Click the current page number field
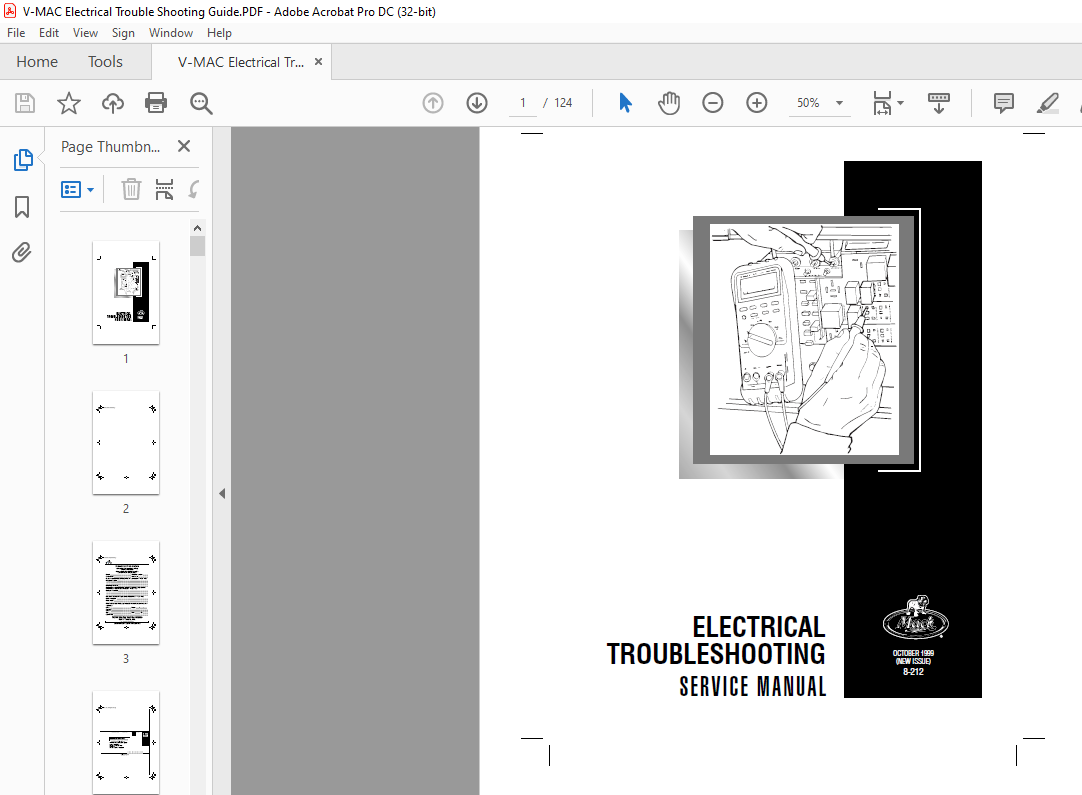Screen dimensions: 1082x795 pyautogui.click(x=523, y=103)
